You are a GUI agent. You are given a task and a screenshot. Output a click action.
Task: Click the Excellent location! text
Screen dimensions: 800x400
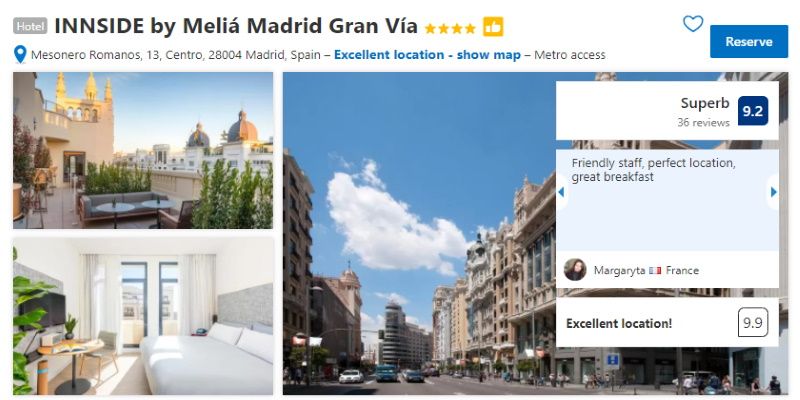(619, 323)
